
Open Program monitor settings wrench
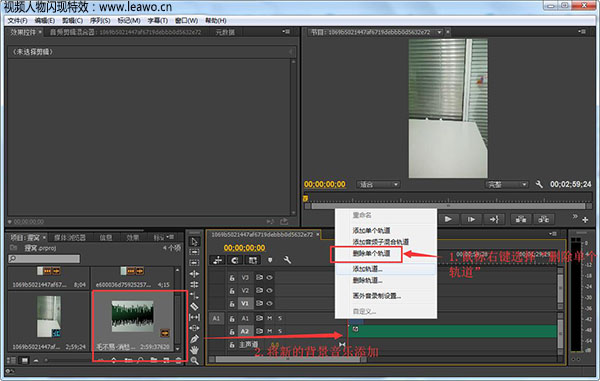coord(539,184)
